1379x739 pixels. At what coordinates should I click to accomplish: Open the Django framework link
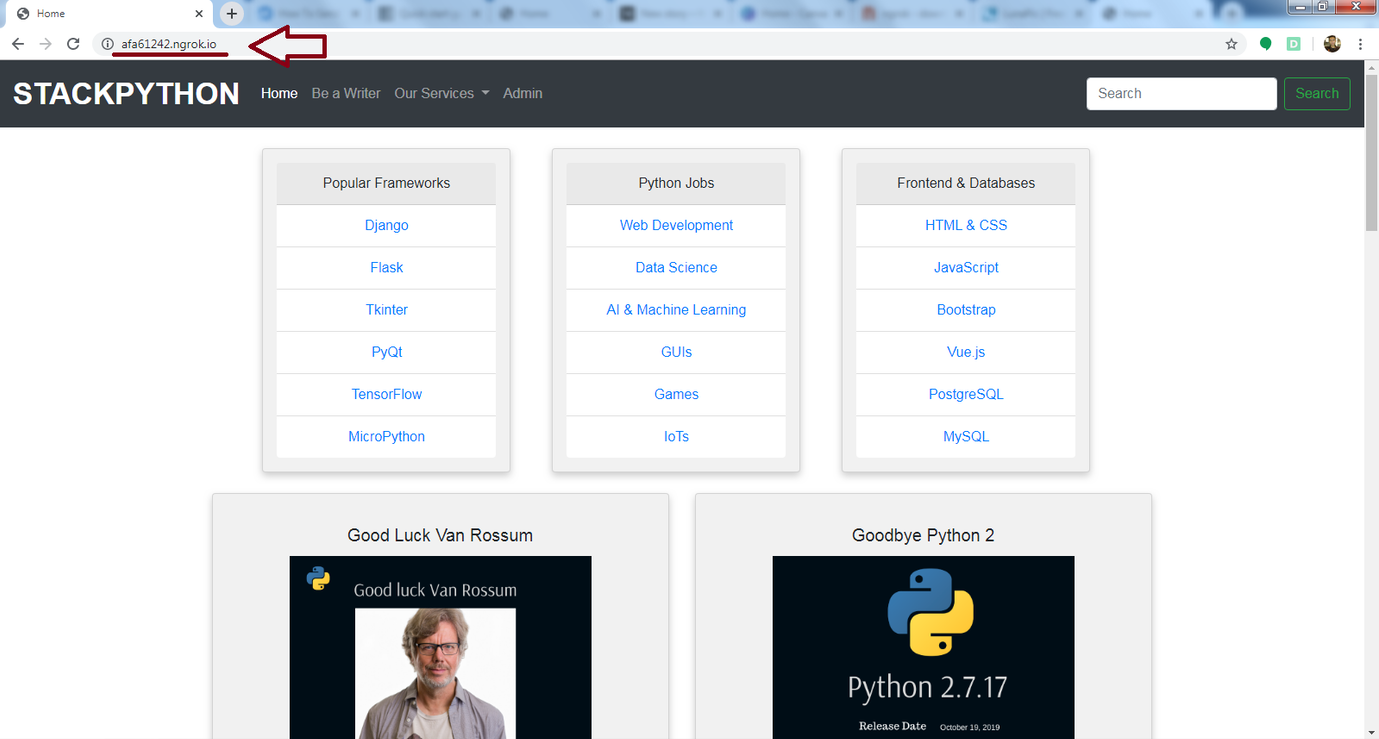point(386,225)
